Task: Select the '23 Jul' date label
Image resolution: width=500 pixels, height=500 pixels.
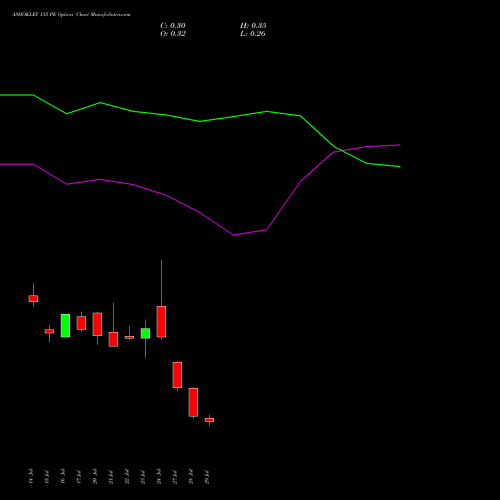Action: tap(143, 476)
